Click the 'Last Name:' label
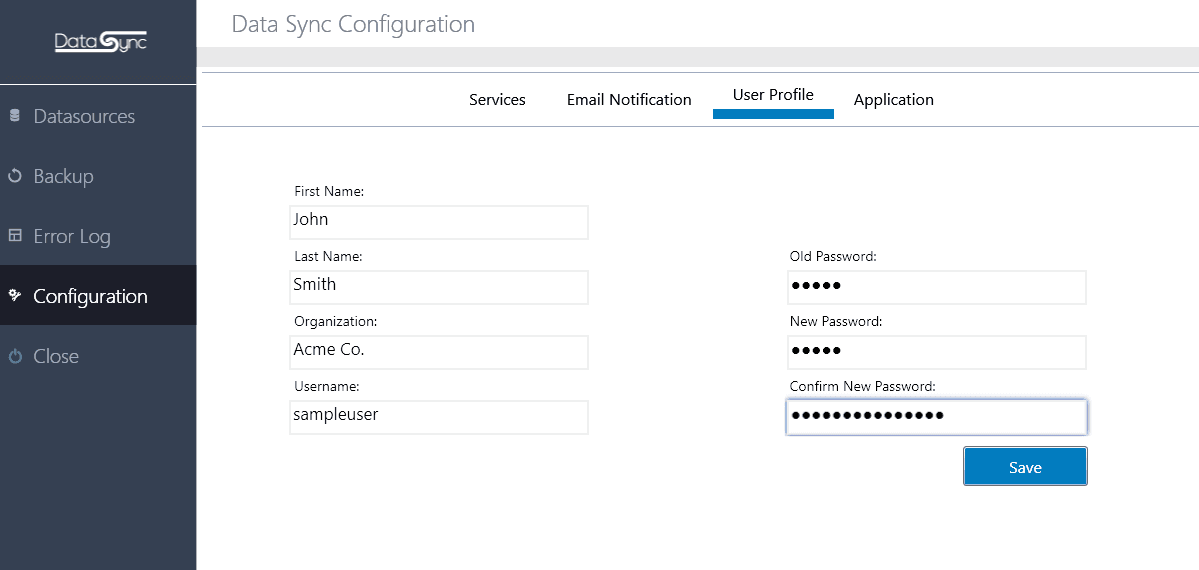 328,257
